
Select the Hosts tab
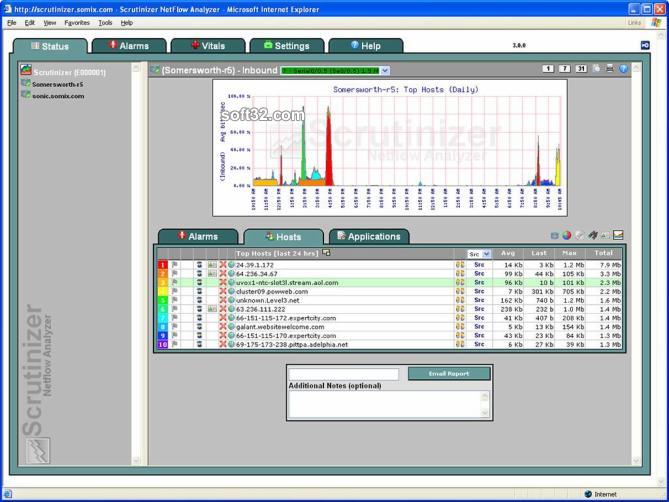[x=283, y=237]
